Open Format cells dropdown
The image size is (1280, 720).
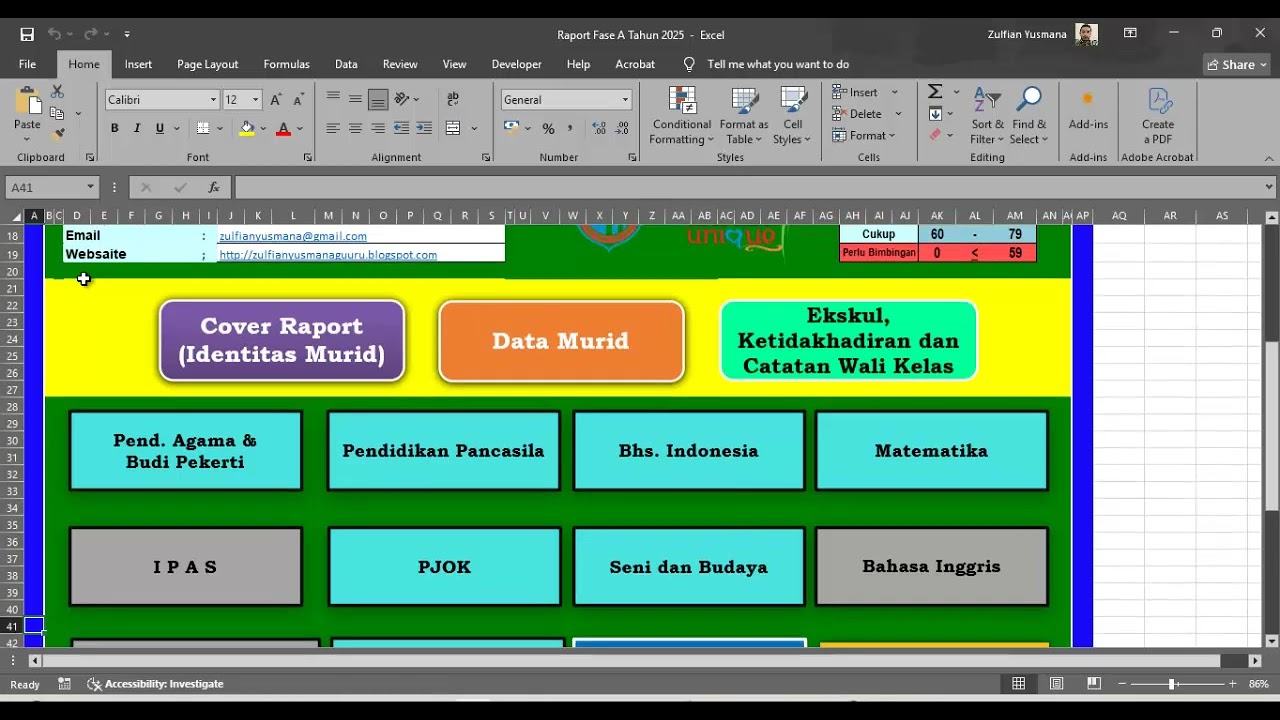coord(866,136)
